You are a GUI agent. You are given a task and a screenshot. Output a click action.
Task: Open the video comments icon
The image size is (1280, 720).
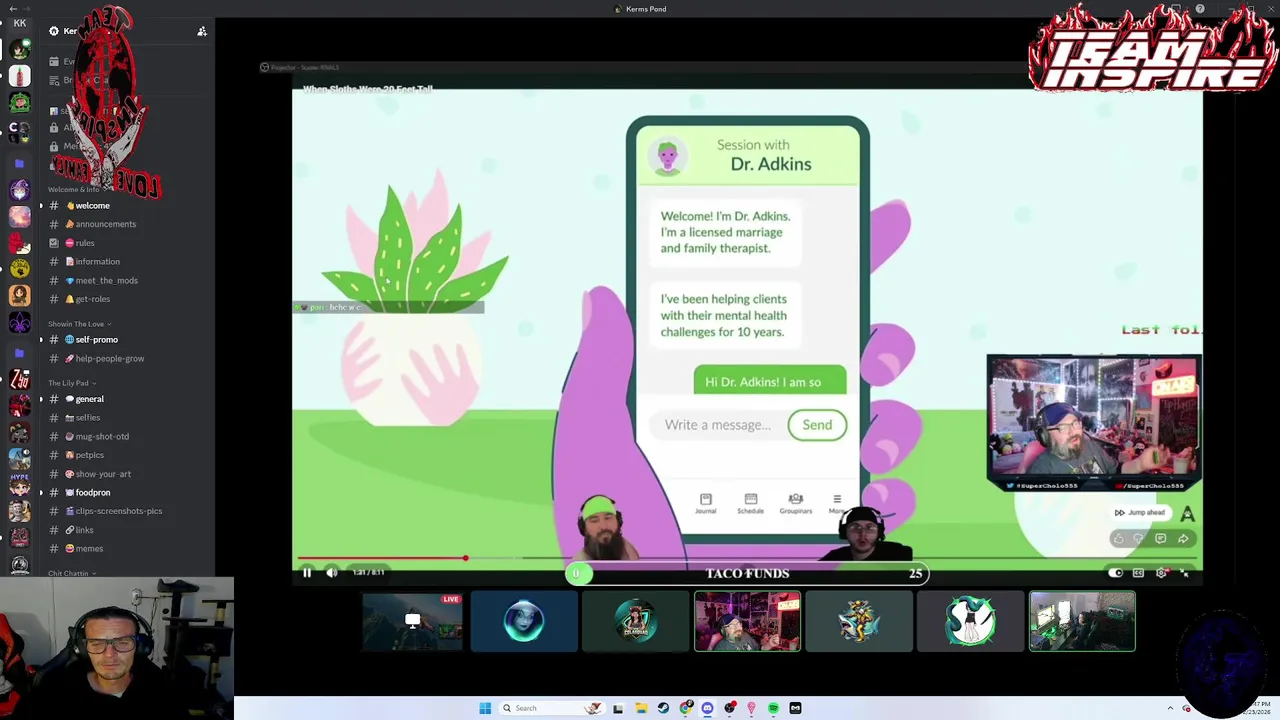click(x=1160, y=539)
